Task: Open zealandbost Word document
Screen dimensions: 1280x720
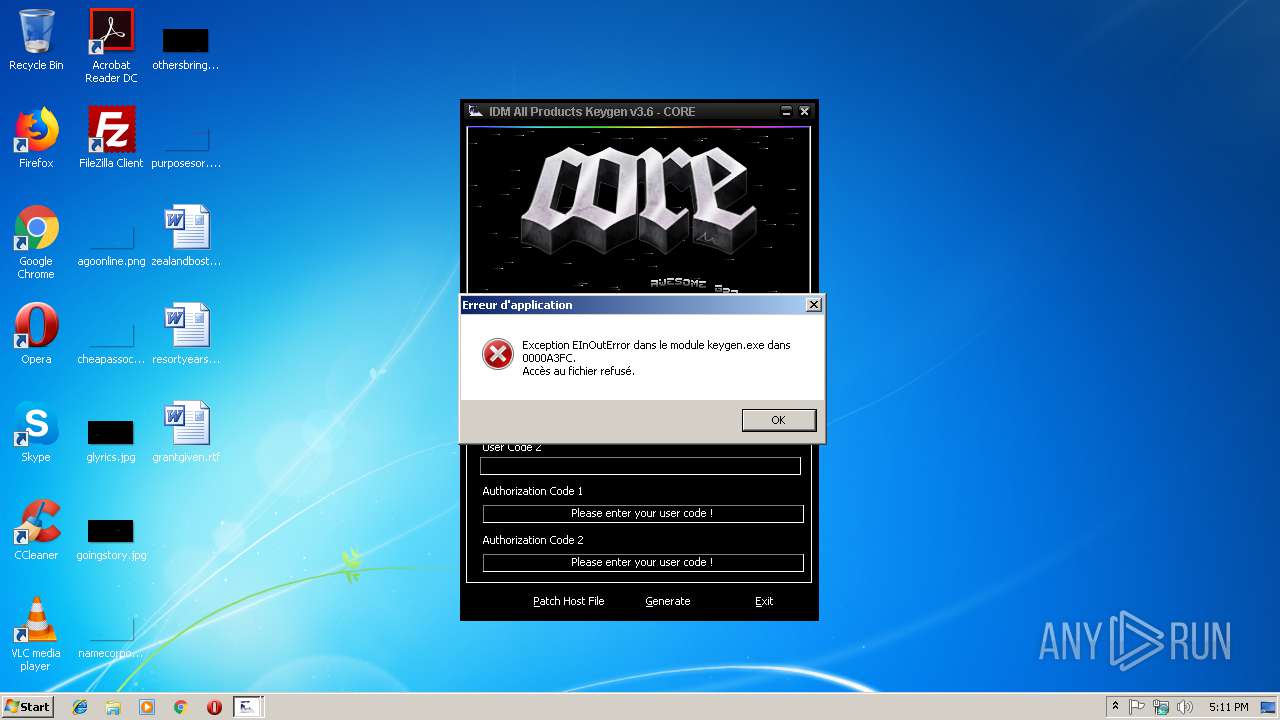Action: (186, 236)
